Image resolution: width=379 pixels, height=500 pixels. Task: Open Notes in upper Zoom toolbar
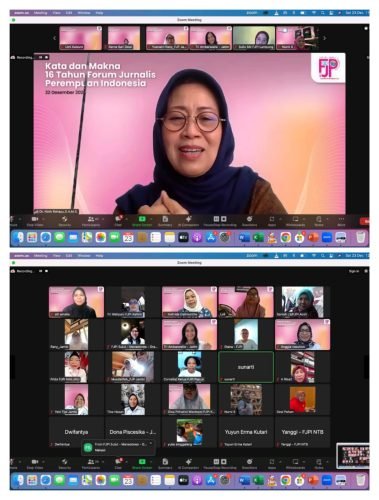[319, 221]
